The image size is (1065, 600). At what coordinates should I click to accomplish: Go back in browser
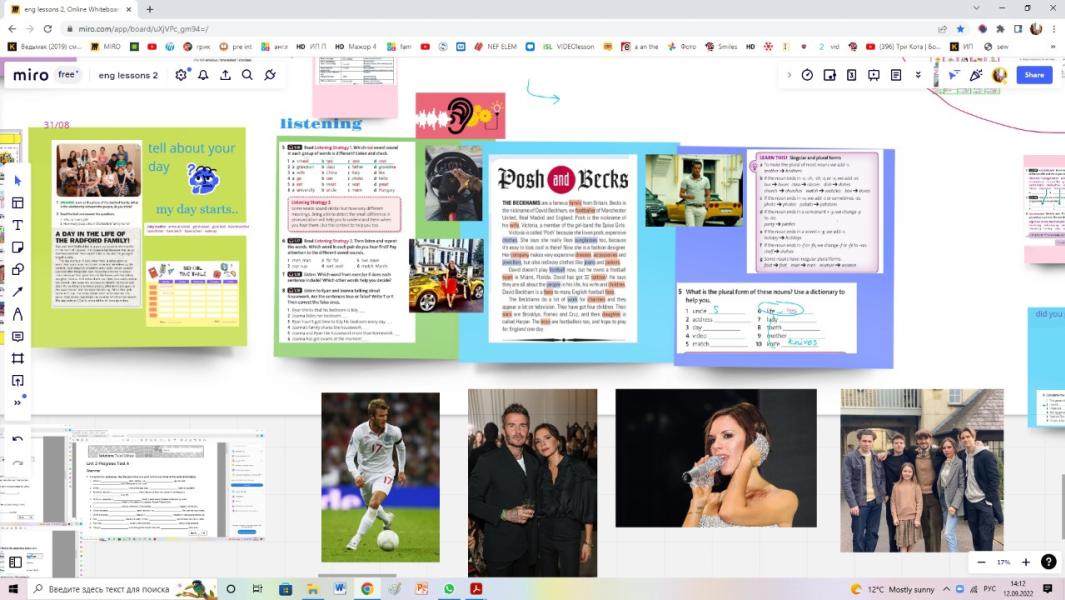point(12,29)
